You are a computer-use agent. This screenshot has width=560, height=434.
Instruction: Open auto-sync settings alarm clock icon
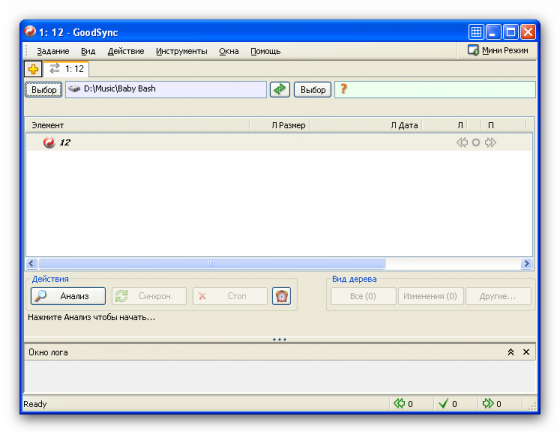281,296
